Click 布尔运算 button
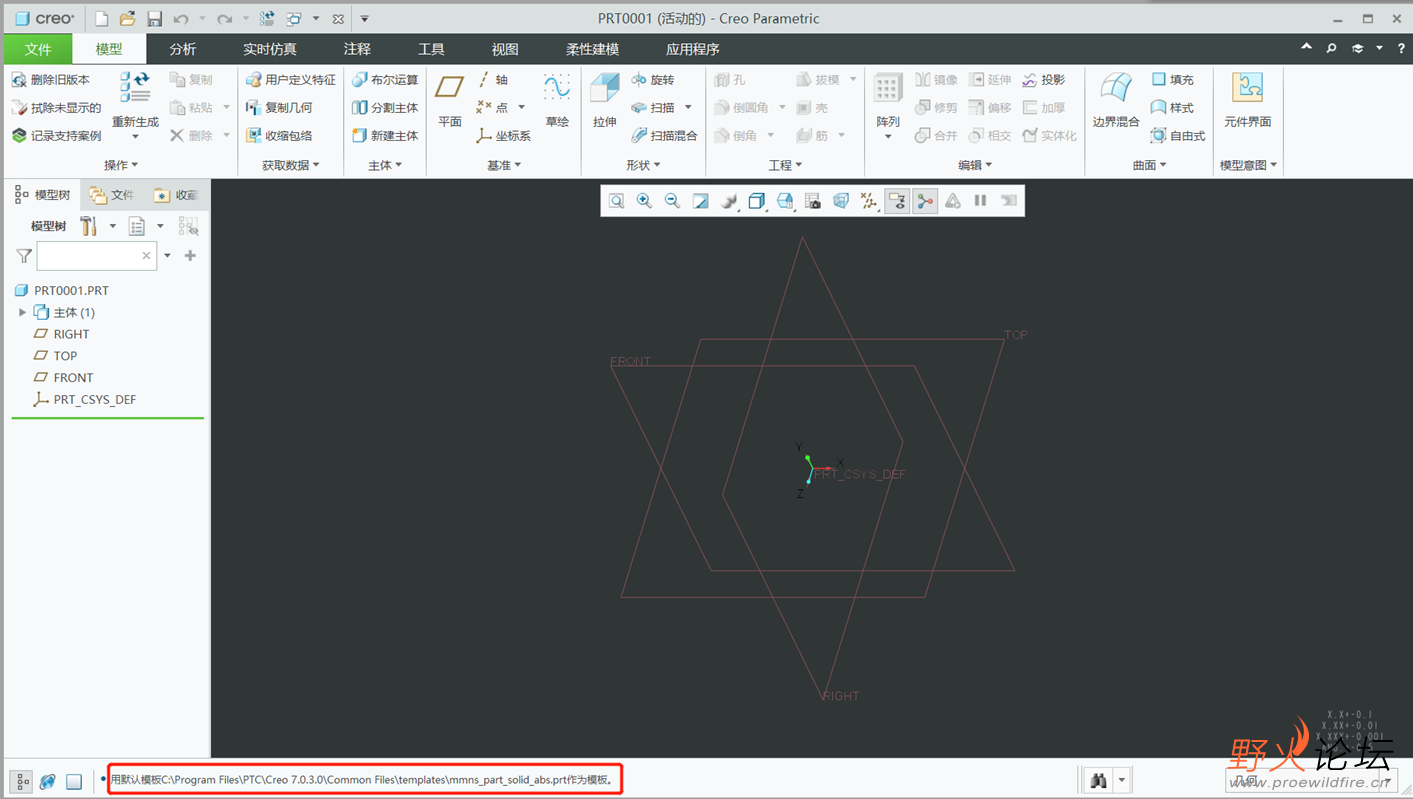1413x799 pixels. coord(385,80)
